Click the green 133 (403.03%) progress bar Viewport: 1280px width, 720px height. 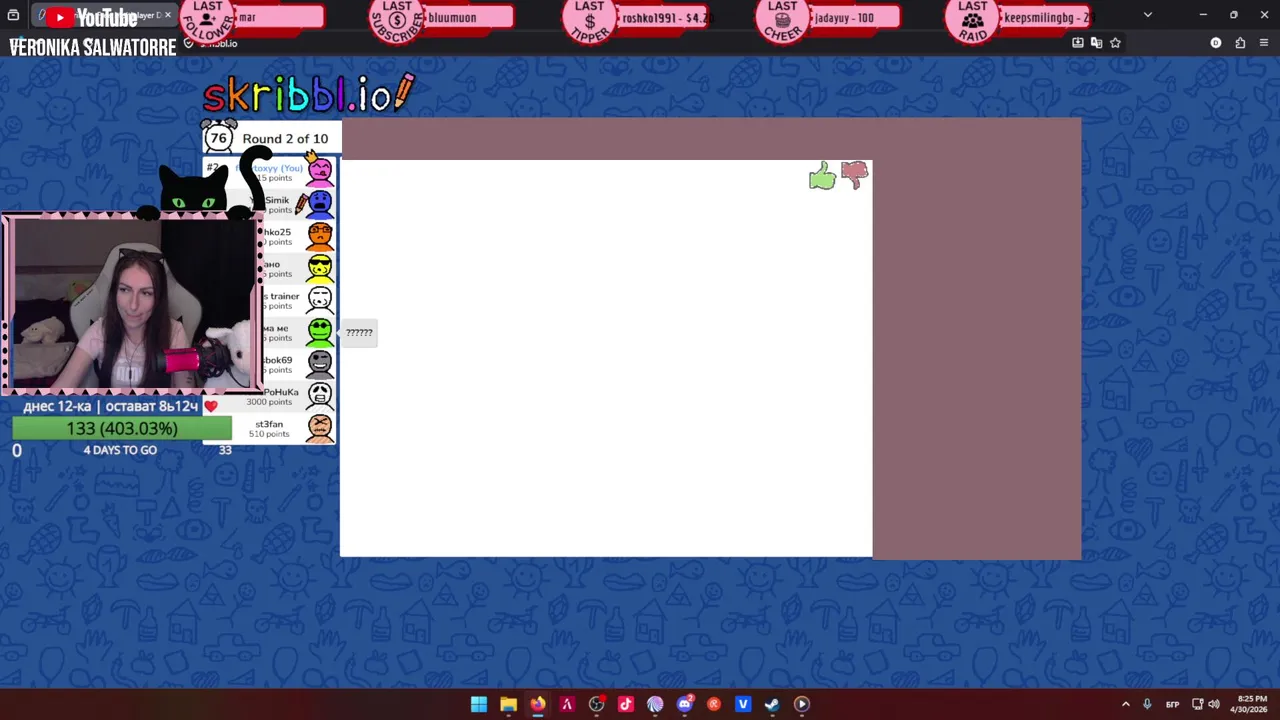(122, 428)
